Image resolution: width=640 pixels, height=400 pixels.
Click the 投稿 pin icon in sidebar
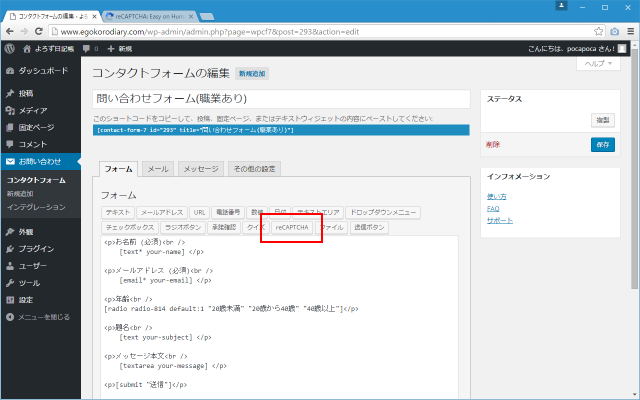pyautogui.click(x=10, y=93)
